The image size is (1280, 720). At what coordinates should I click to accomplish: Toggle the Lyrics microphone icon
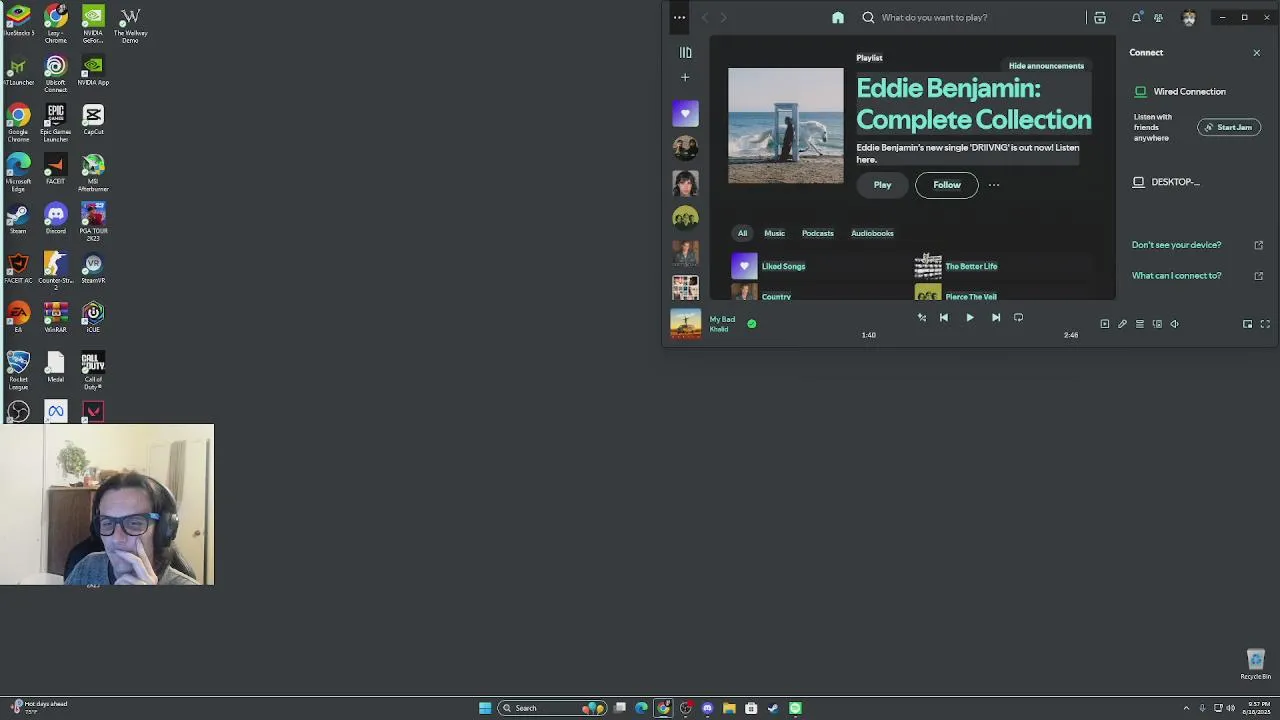(x=1122, y=324)
